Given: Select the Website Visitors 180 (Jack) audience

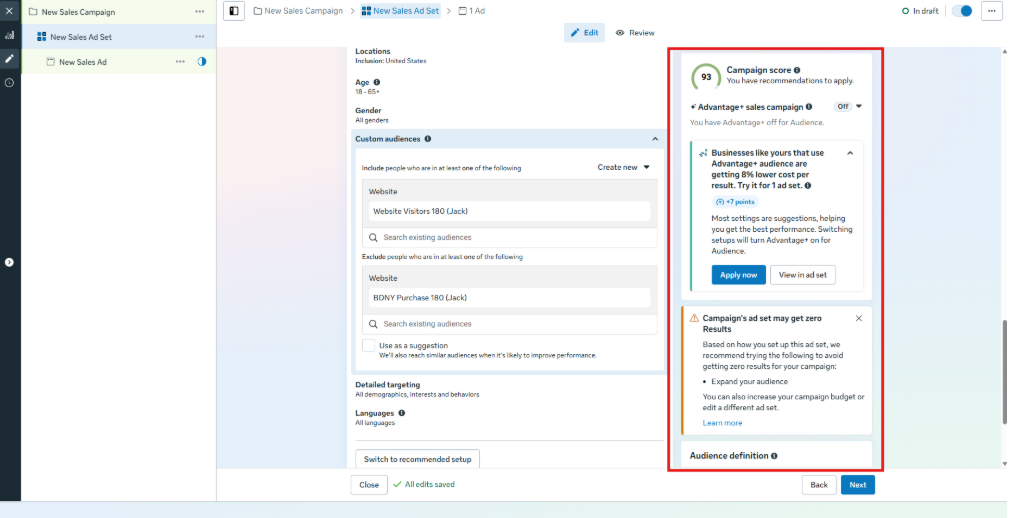Looking at the screenshot, I should [510, 211].
